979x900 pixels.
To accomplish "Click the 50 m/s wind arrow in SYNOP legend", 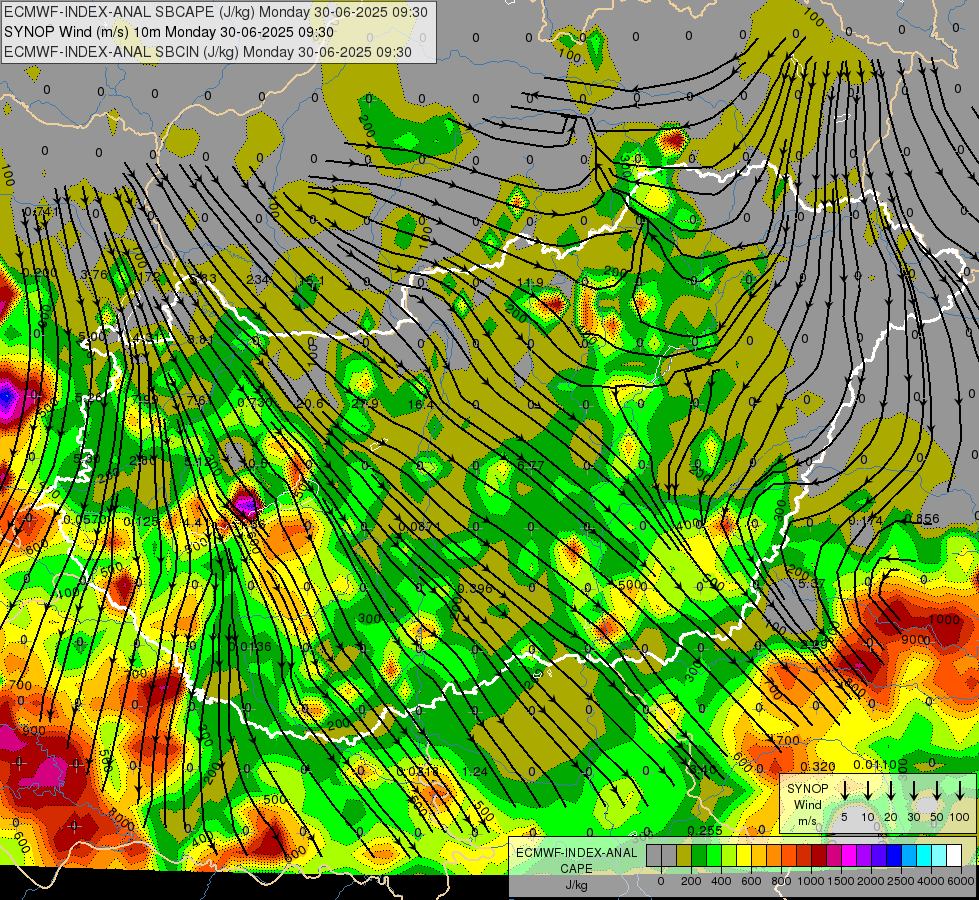I will click(x=937, y=790).
